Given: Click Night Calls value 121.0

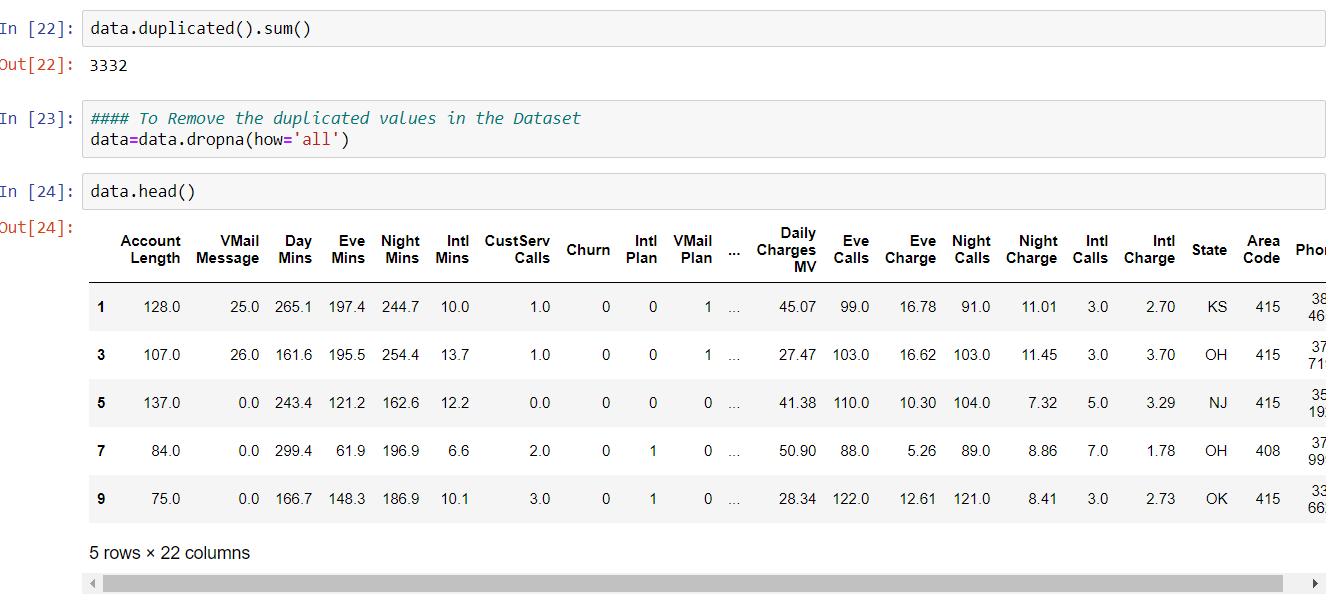Looking at the screenshot, I should tap(972, 499).
